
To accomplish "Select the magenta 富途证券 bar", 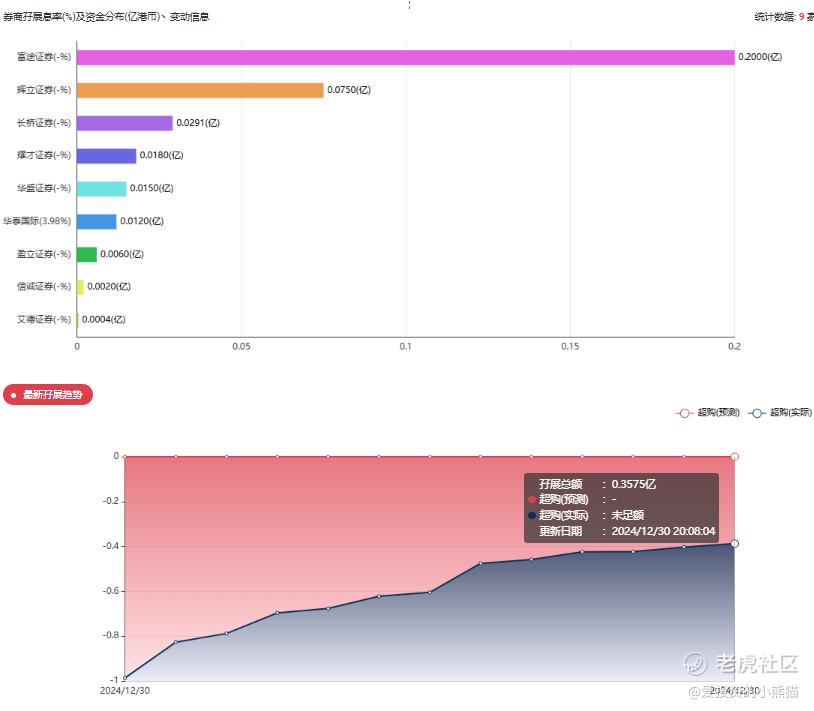I will 405,57.
